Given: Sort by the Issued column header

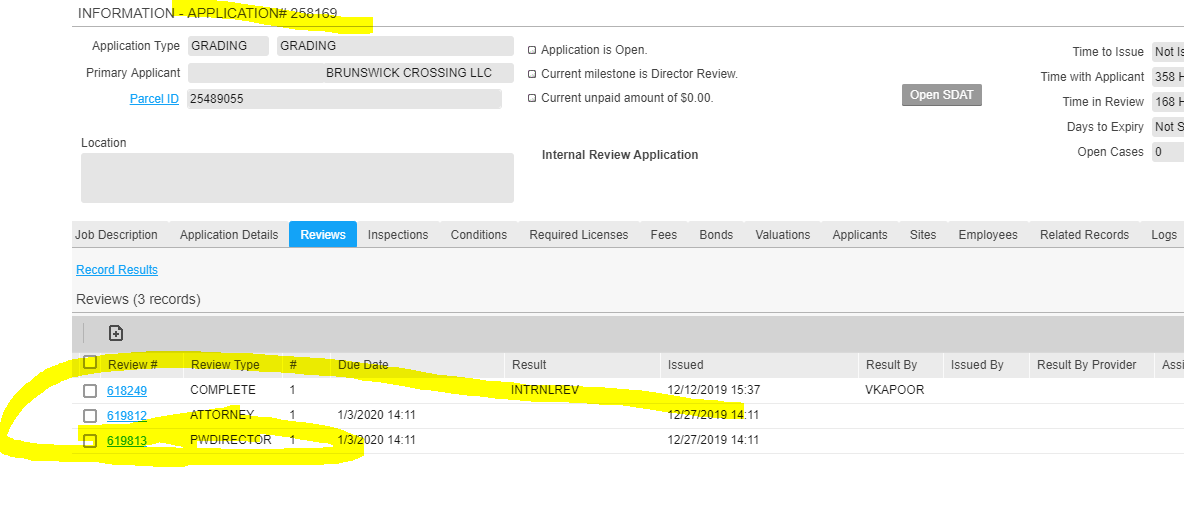Looking at the screenshot, I should 686,365.
